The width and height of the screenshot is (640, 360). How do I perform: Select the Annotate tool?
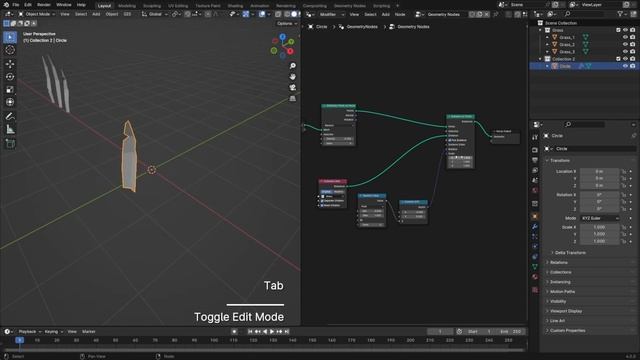10,116
